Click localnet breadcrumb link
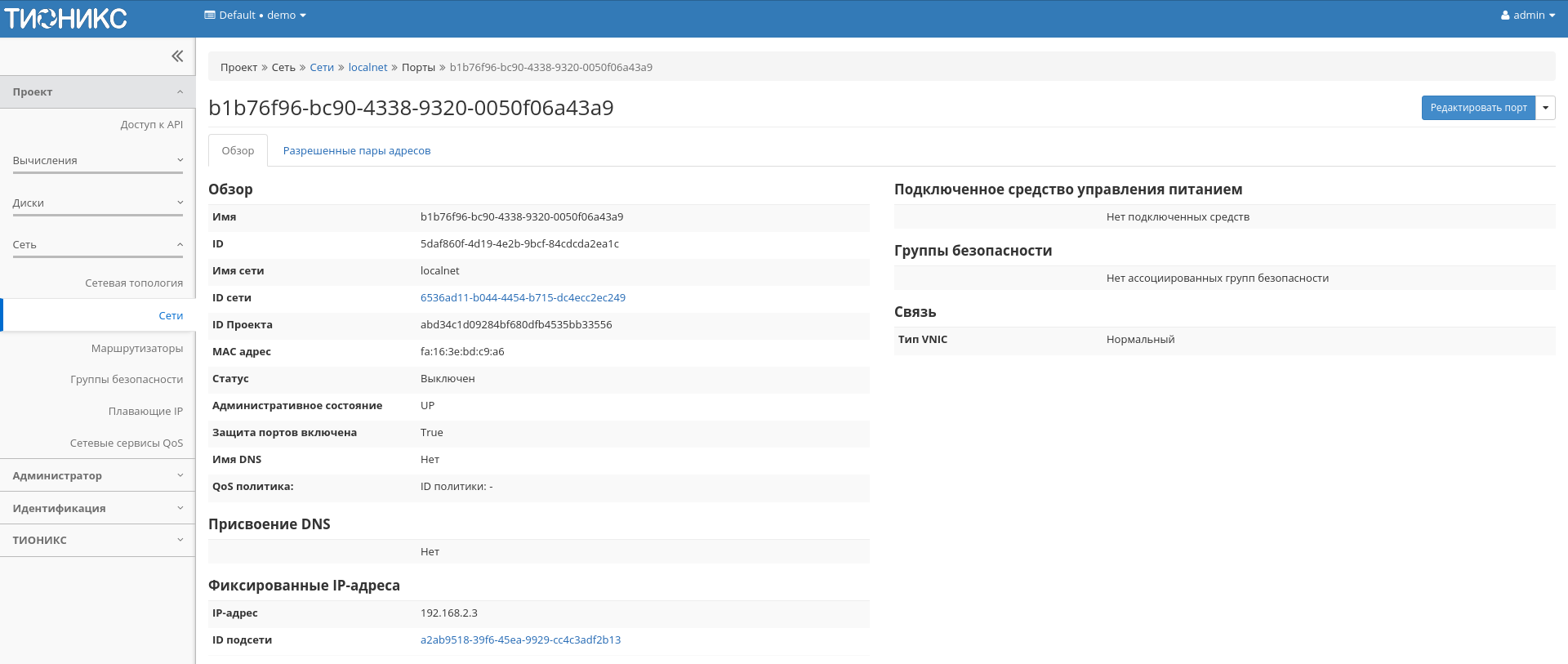Screen dimensions: 1568x664 (367, 68)
